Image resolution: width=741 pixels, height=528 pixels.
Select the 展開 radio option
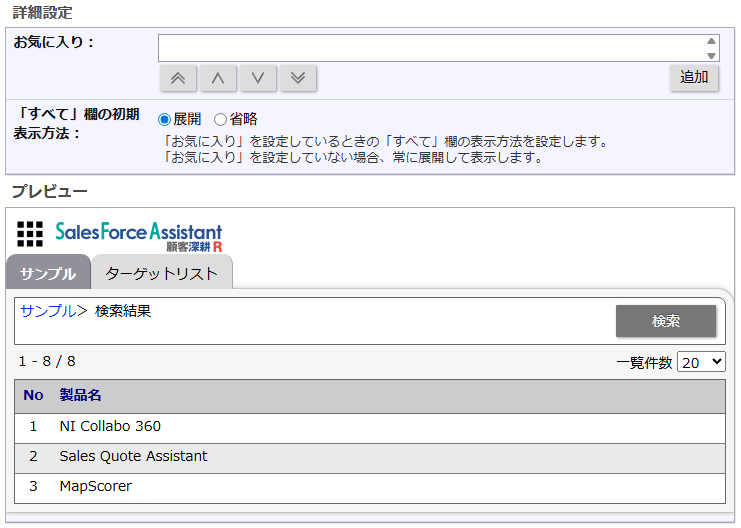click(x=165, y=119)
